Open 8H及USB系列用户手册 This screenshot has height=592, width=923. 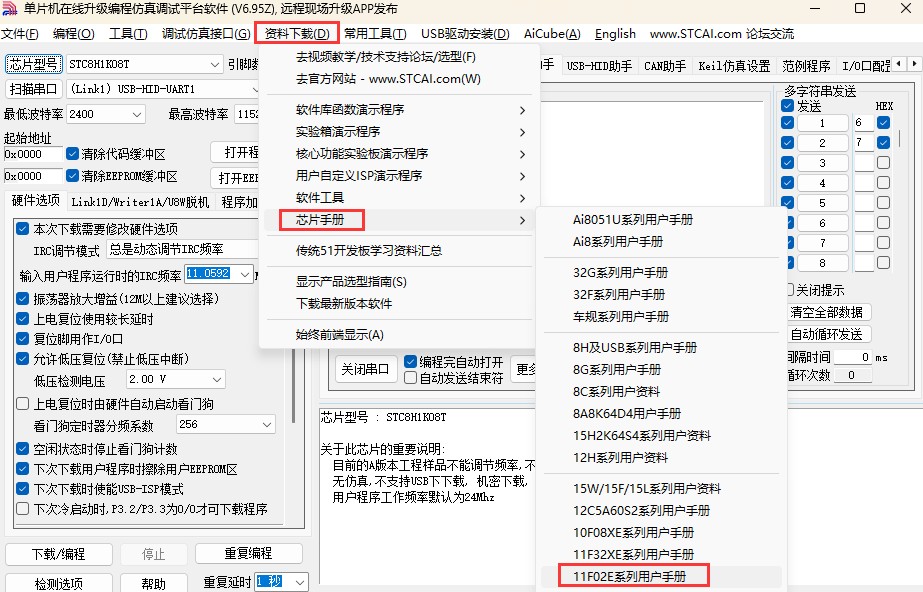click(662, 348)
